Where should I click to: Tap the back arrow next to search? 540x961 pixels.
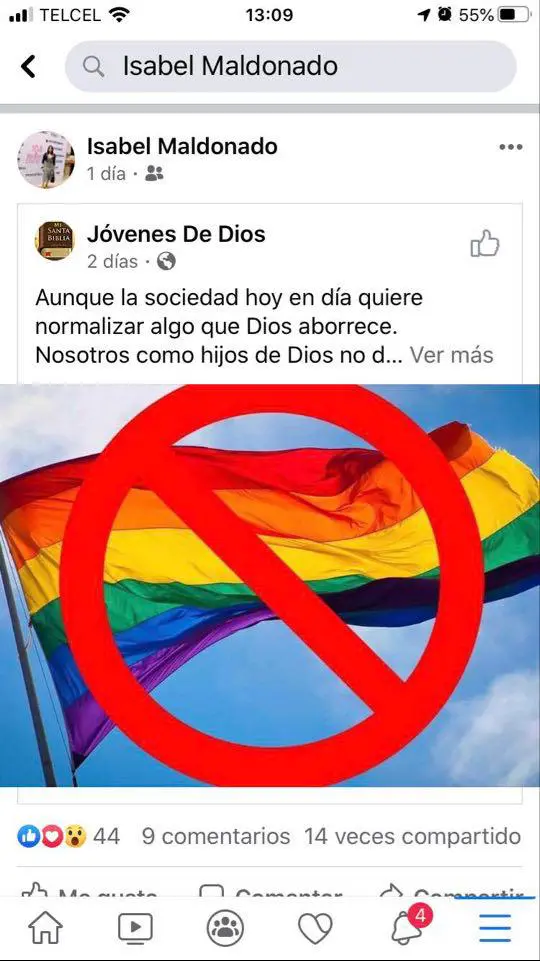(28, 66)
